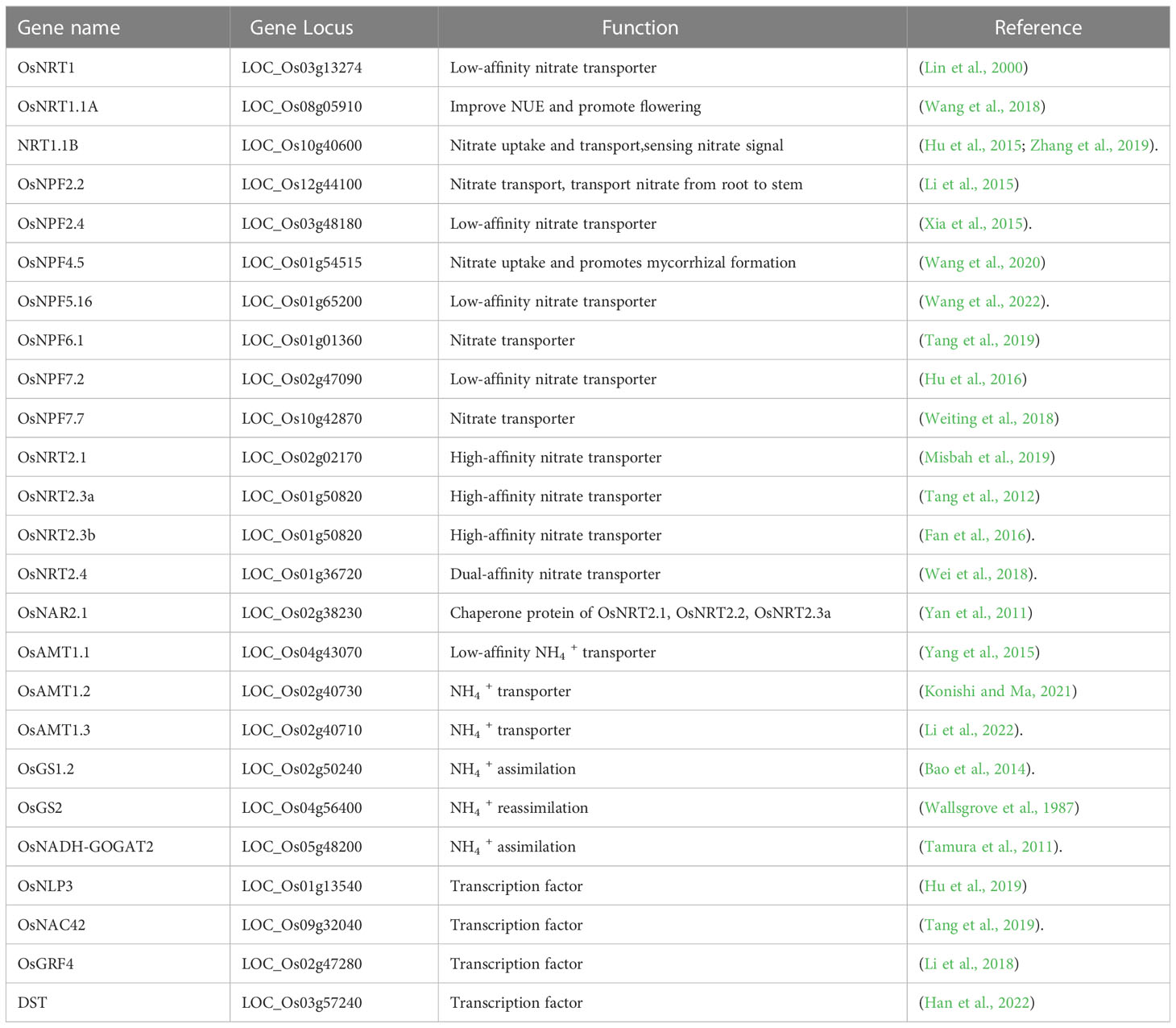Select locus LOC_Os01g36720

pos(302,574)
